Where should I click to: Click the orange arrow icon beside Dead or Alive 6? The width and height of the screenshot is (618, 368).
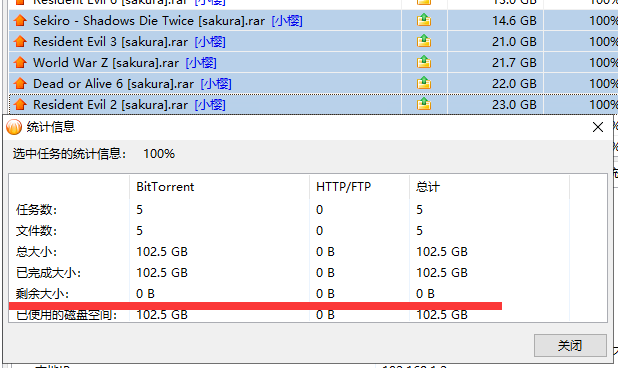pos(20,84)
